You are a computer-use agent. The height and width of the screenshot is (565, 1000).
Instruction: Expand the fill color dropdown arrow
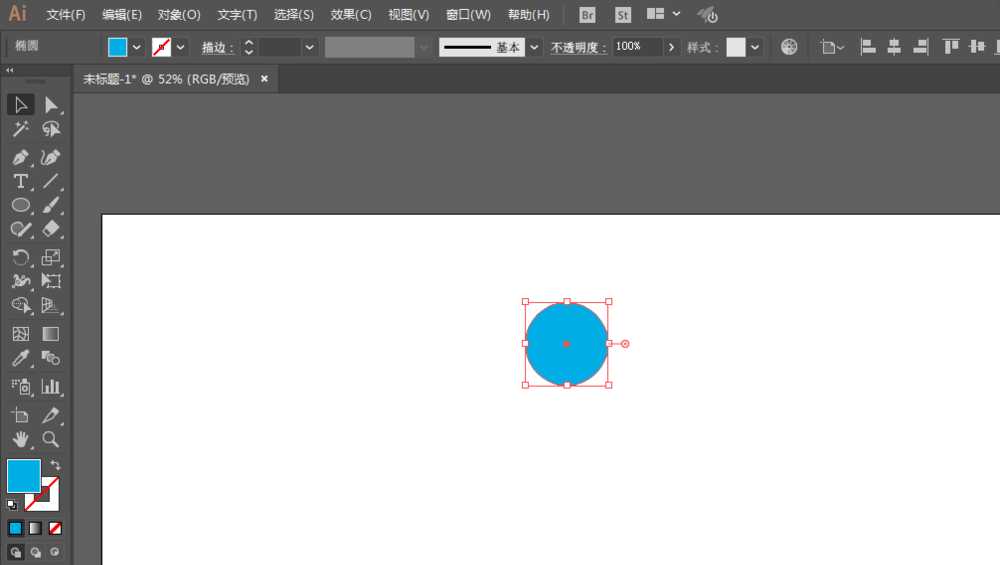(x=136, y=47)
